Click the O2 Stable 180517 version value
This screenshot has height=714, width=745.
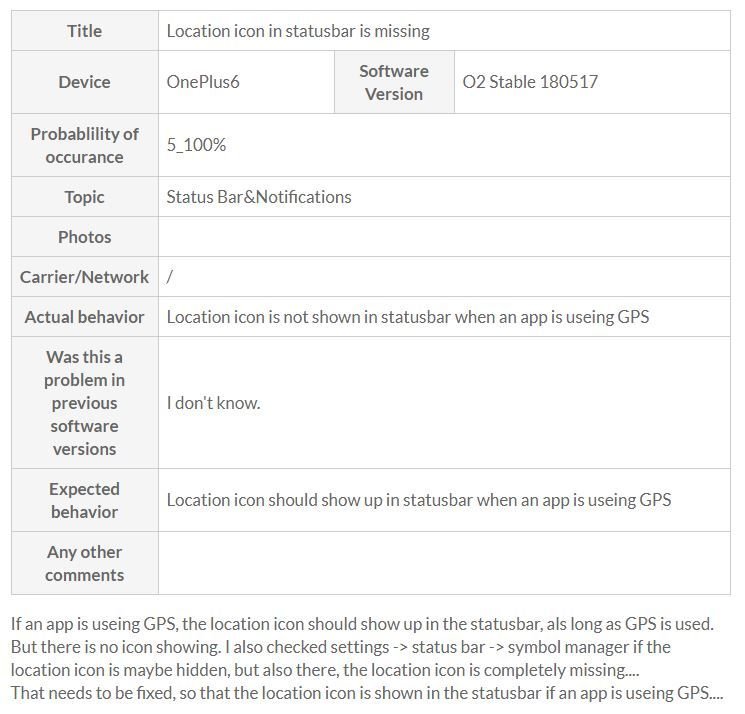click(530, 82)
